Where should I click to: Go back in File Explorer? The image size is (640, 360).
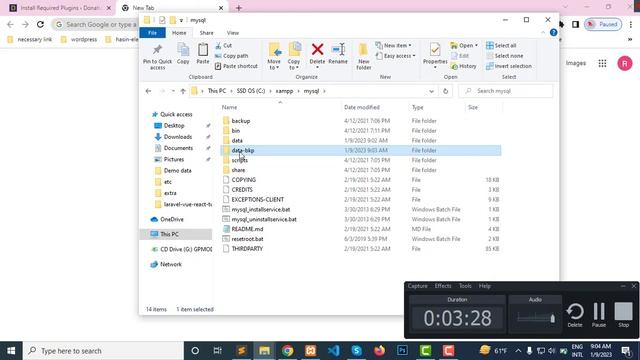(149, 91)
